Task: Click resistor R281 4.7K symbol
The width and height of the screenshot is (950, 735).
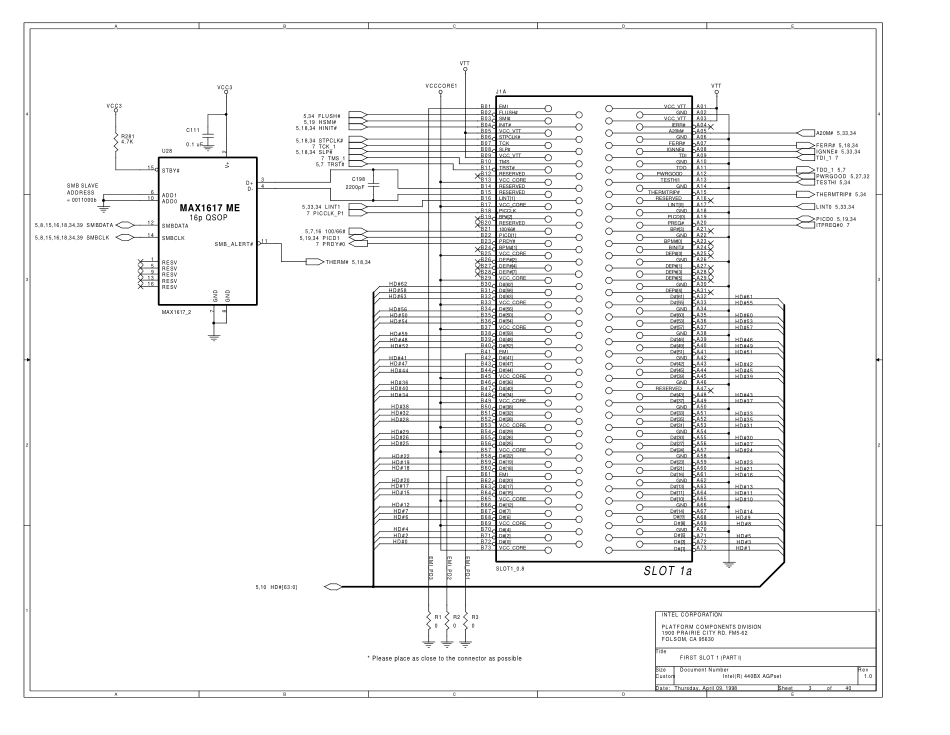Action: [116, 139]
